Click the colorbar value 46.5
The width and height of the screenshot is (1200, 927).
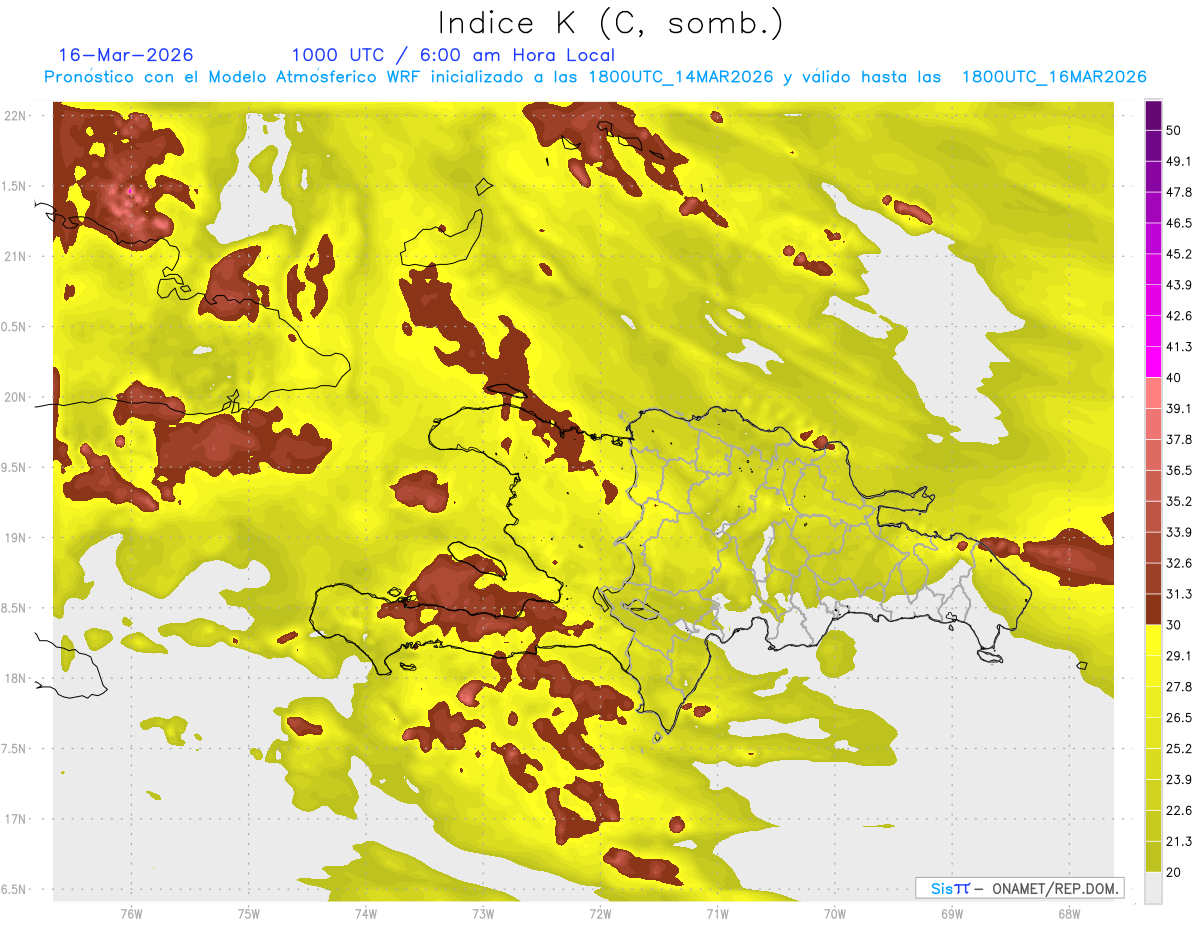coord(1179,223)
